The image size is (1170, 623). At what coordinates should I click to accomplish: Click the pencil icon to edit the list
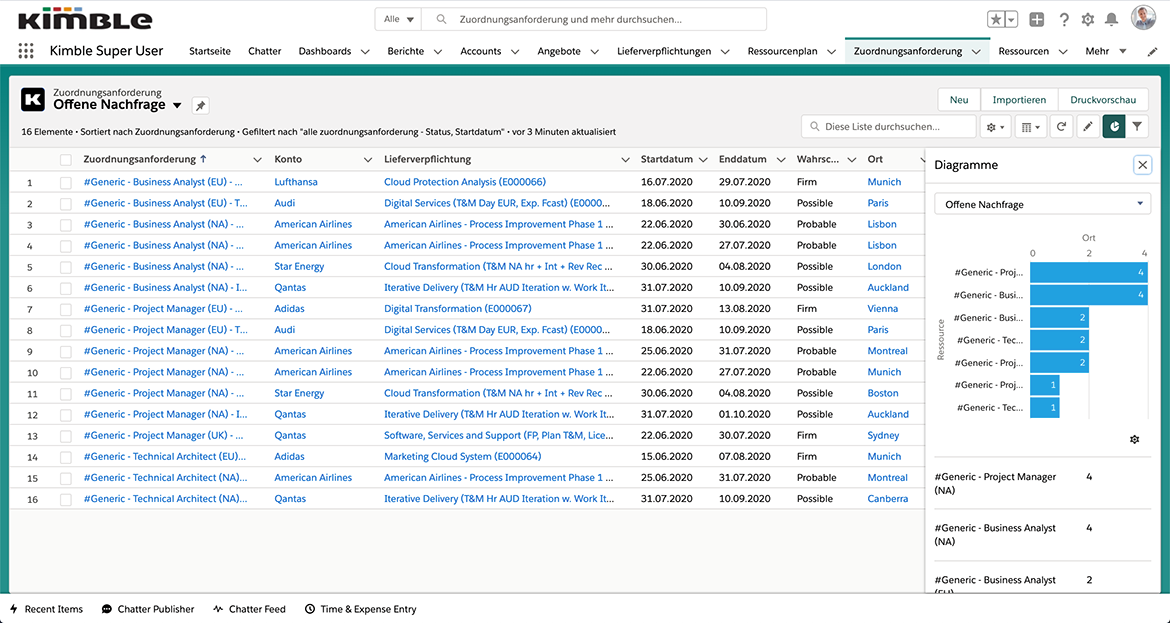(x=1088, y=127)
